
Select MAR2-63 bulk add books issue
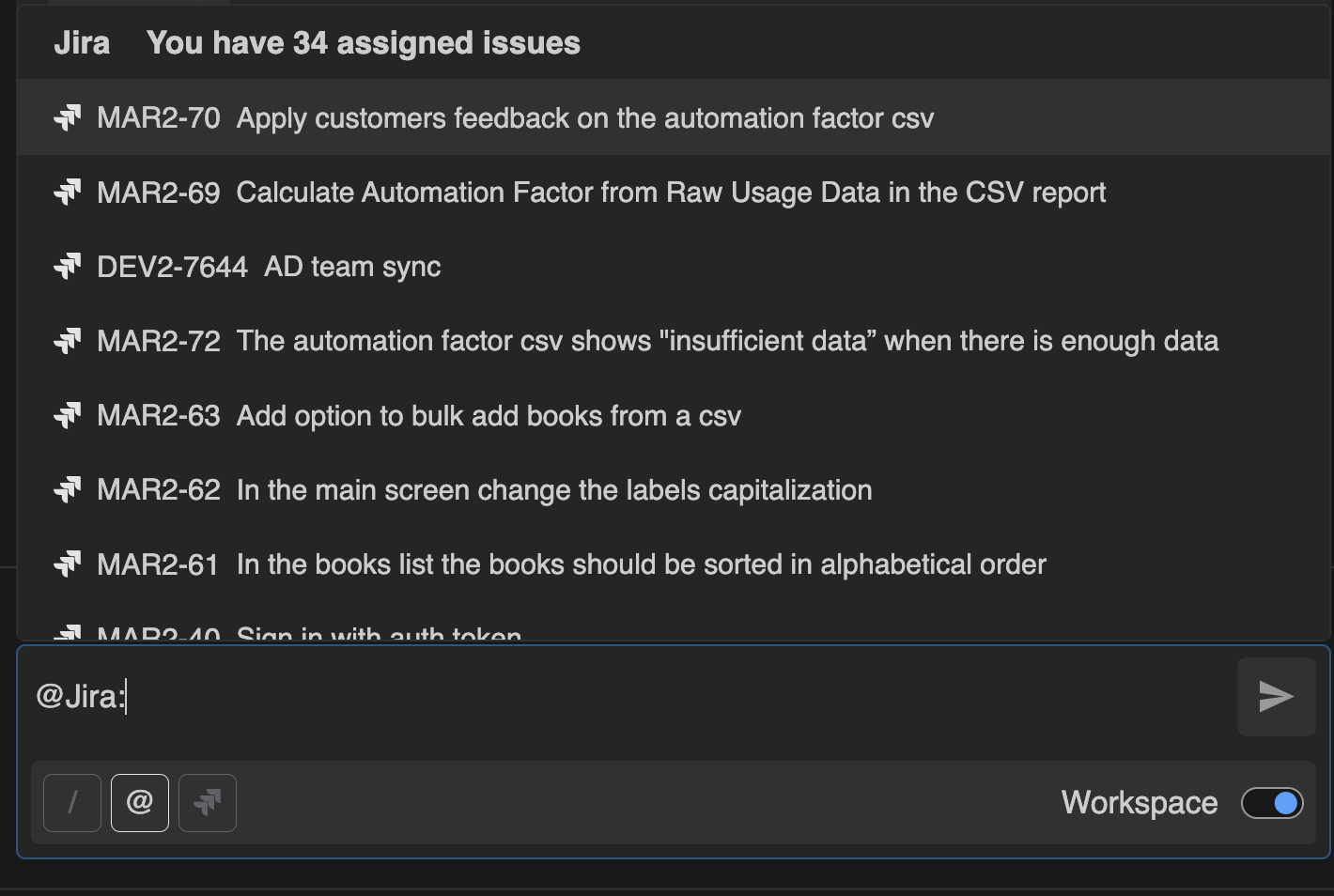489,415
